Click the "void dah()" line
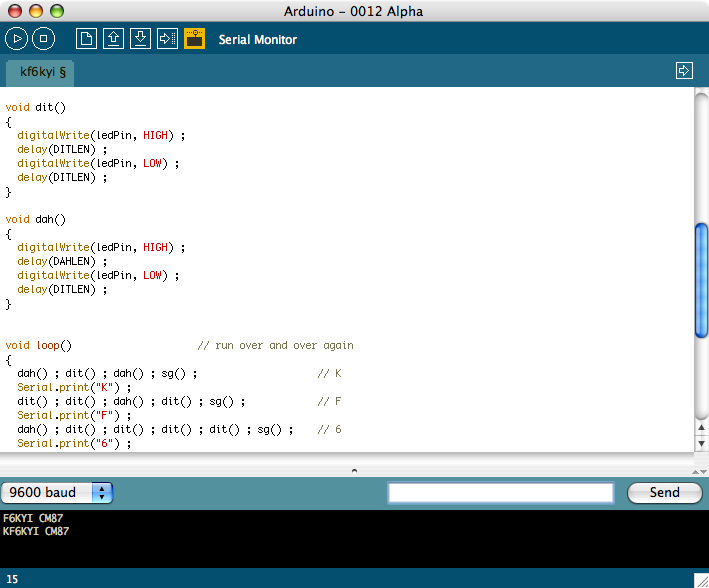 coord(35,220)
